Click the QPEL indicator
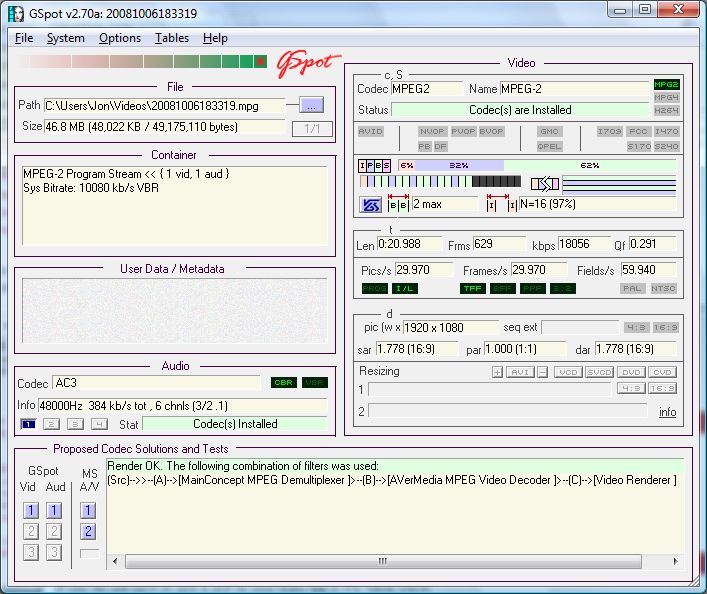The width and height of the screenshot is (707, 594). [x=549, y=146]
